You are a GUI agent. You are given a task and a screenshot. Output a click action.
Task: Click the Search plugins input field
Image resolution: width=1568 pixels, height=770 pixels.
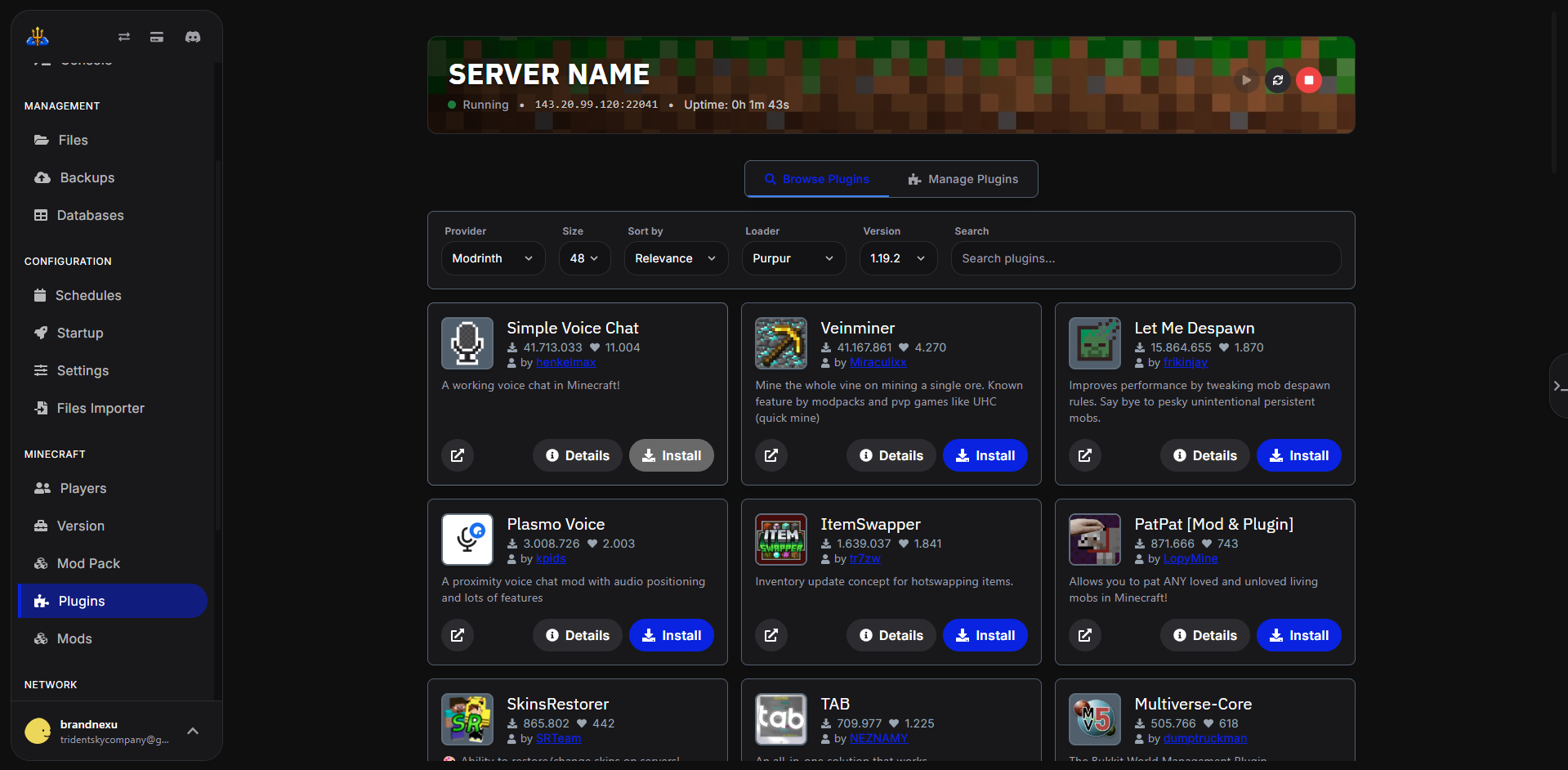coord(1145,258)
